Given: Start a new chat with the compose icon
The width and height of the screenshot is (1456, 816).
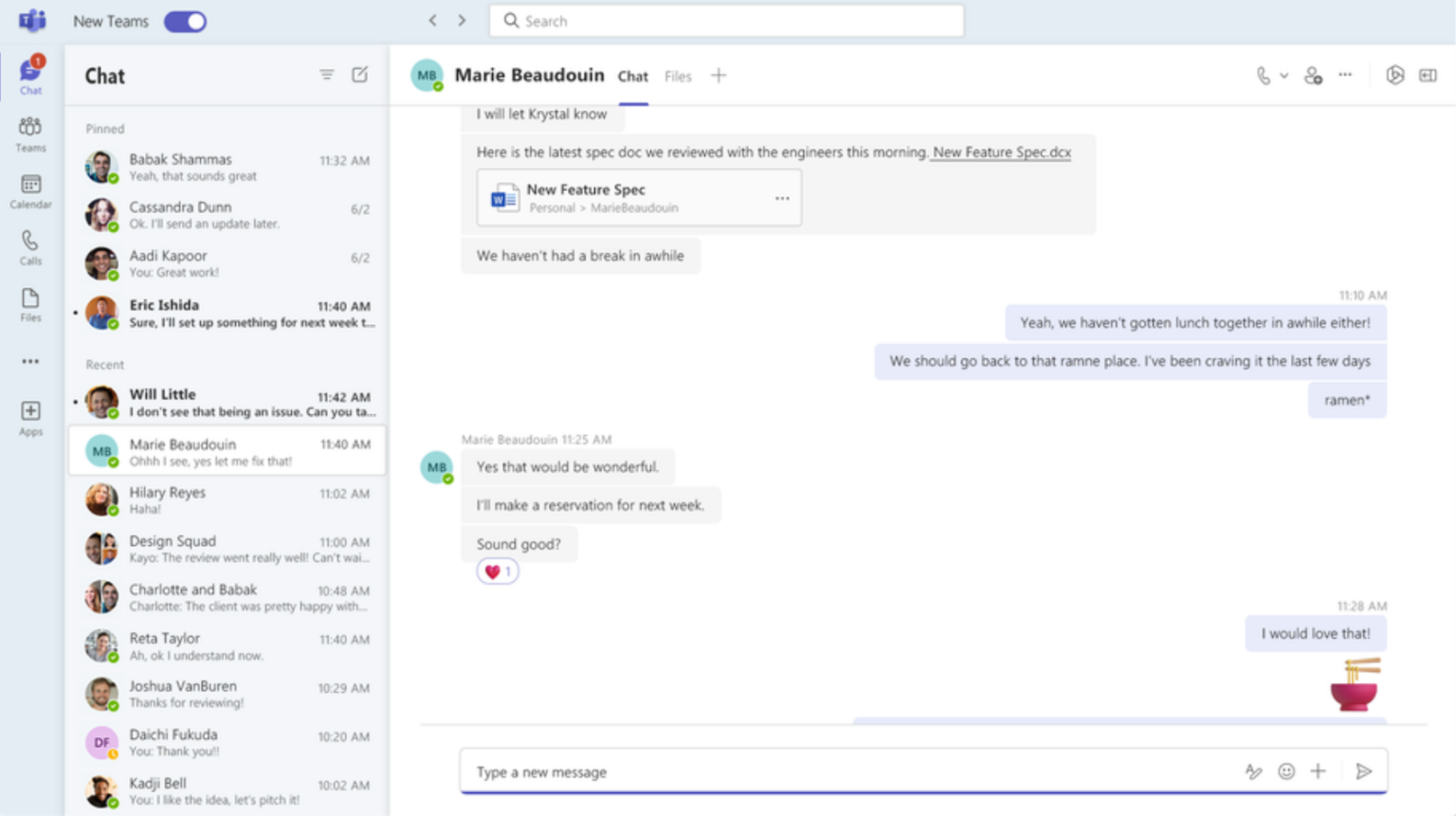Looking at the screenshot, I should [360, 74].
